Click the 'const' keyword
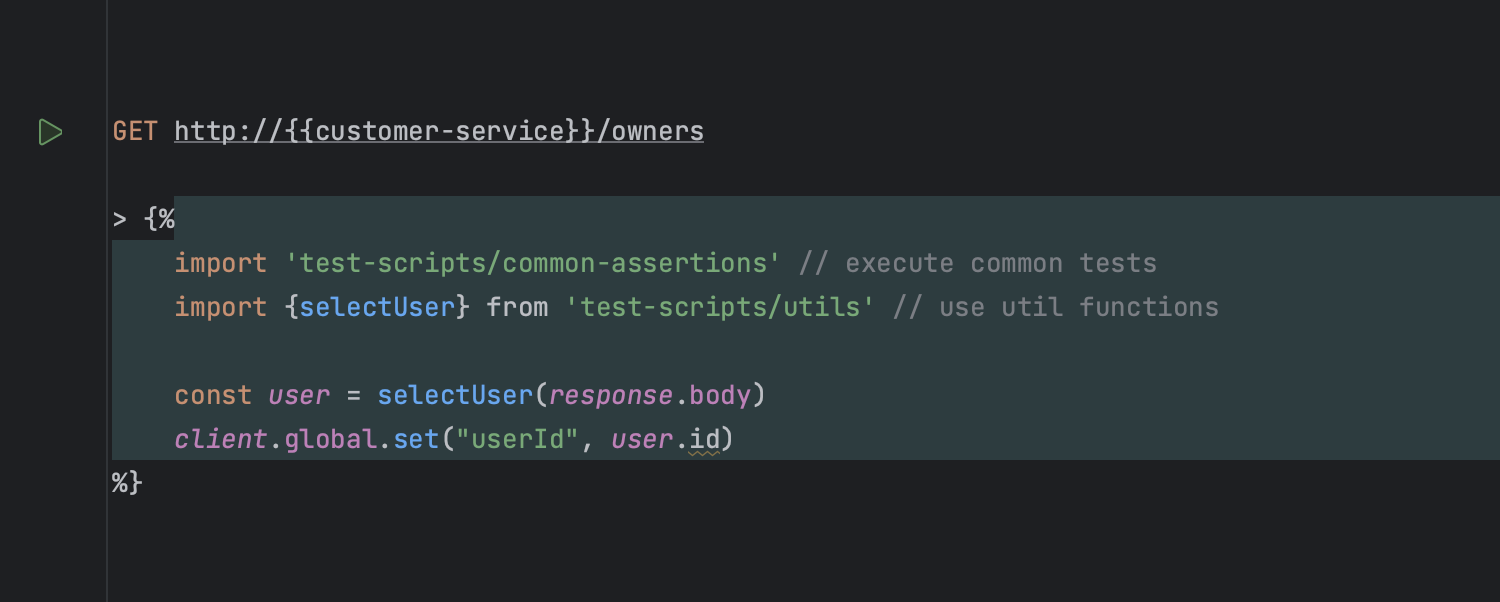The height and width of the screenshot is (602, 1500). (x=213, y=395)
